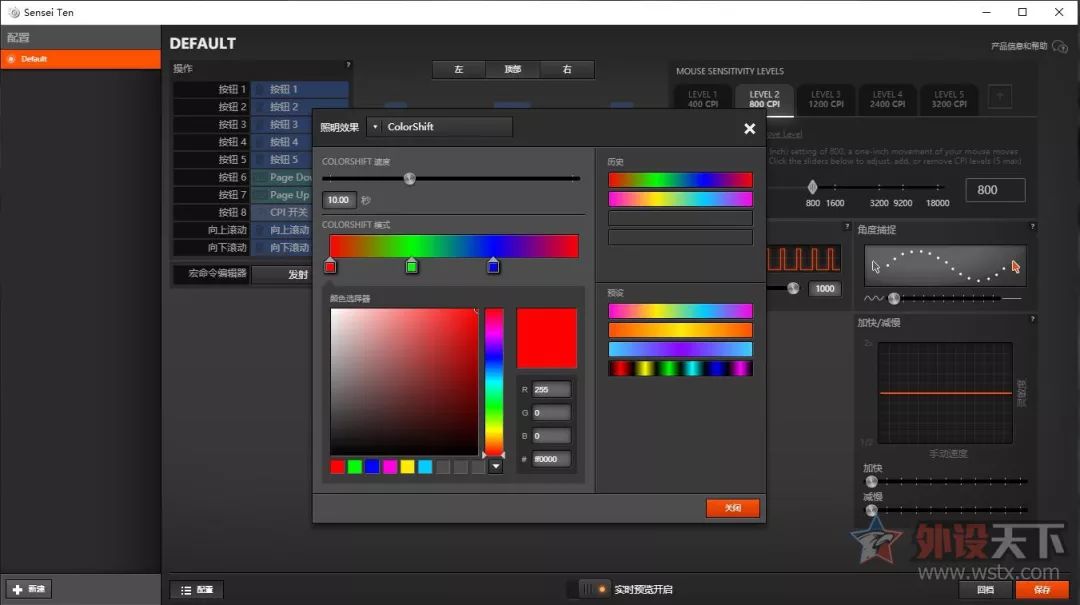Edit the polling rate field 1000
Image resolution: width=1080 pixels, height=605 pixels.
tap(824, 289)
